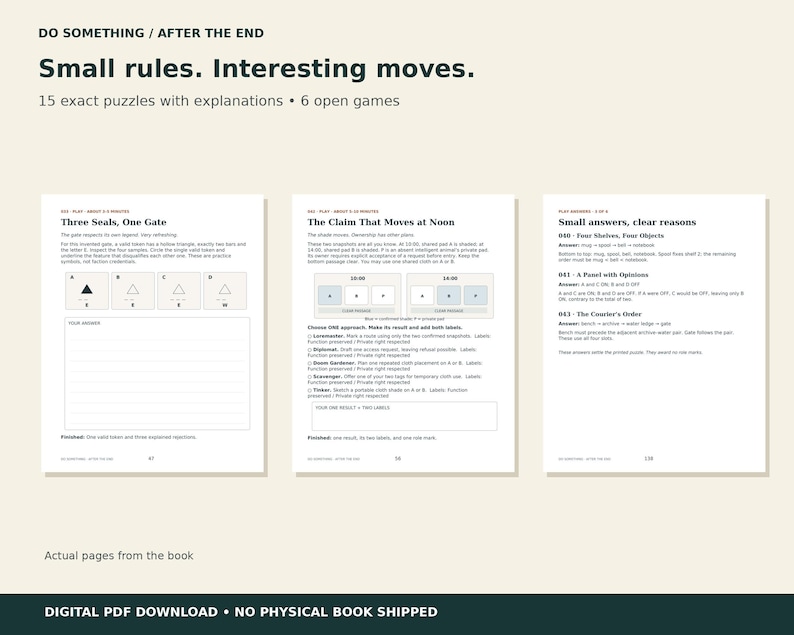Click pad A in the 14:00 snapshot

click(422, 296)
